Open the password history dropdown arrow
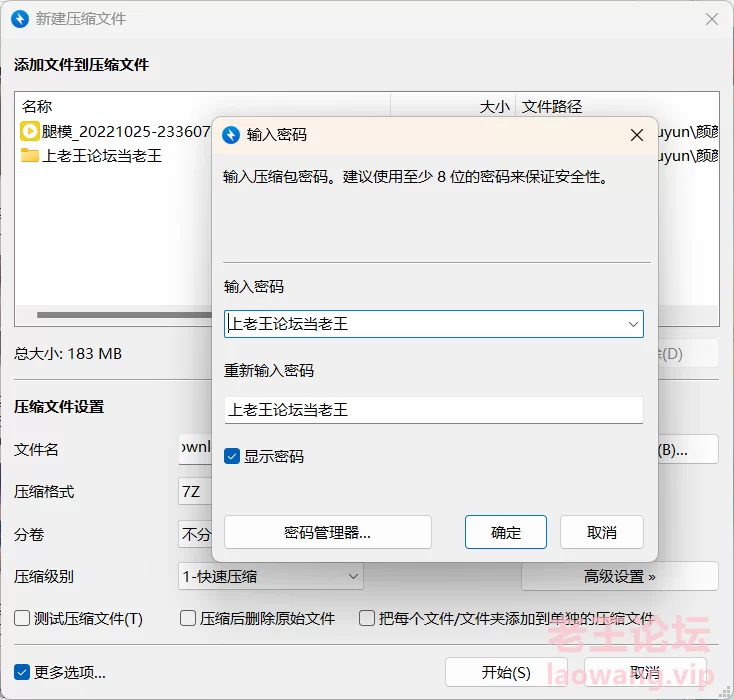Image resolution: width=734 pixels, height=700 pixels. tap(633, 324)
